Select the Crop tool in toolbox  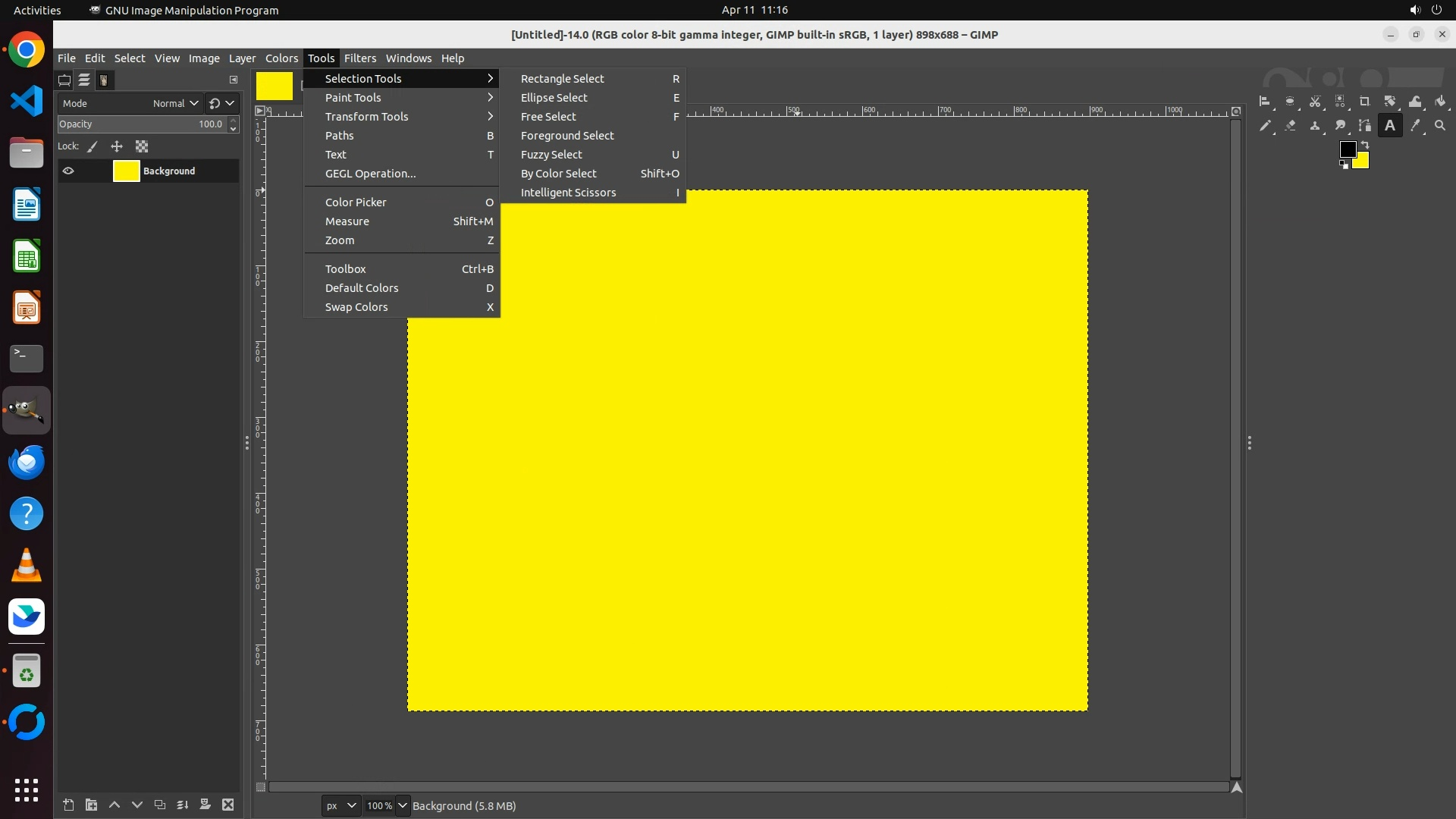coord(1364,102)
